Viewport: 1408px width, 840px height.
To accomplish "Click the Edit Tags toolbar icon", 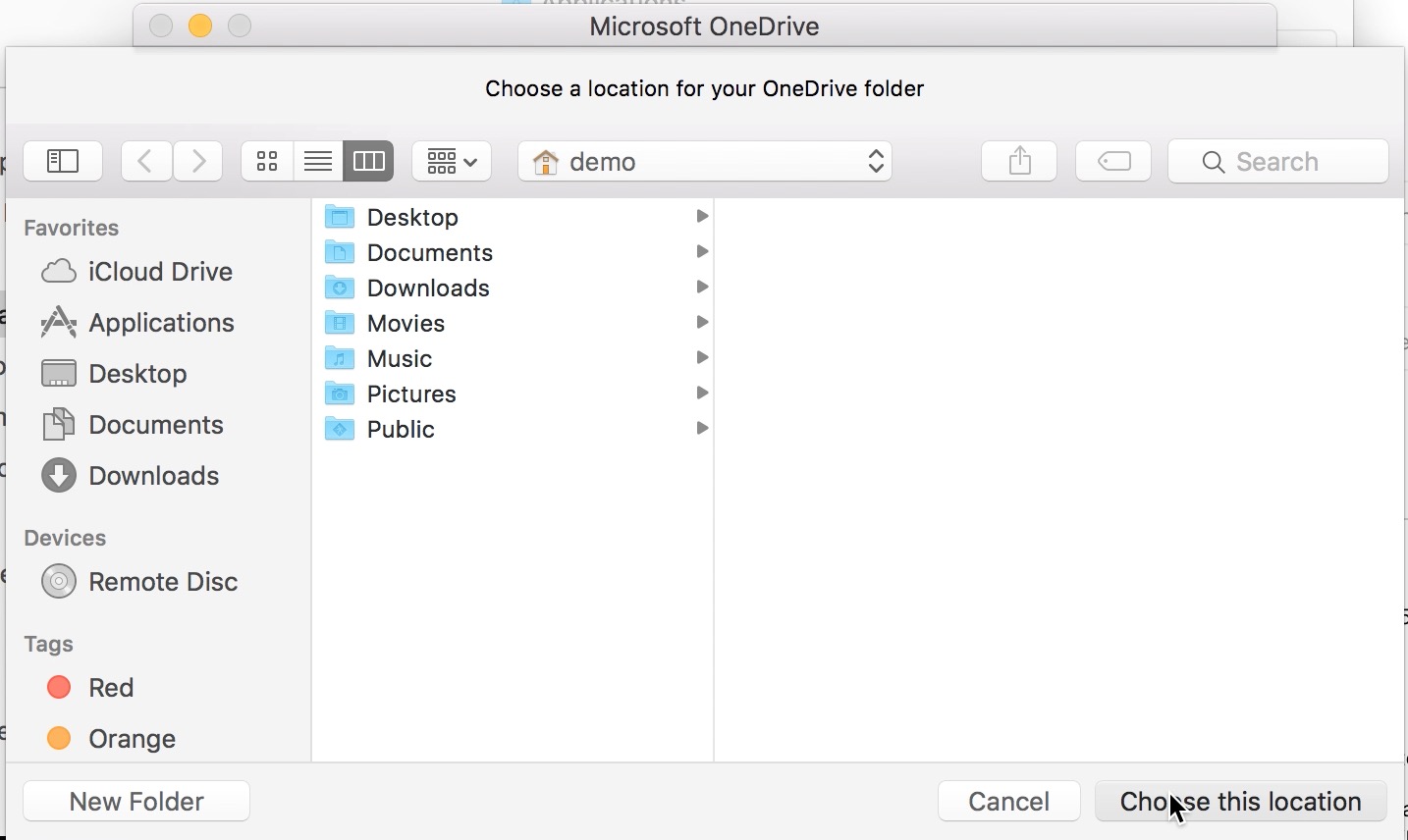I will pos(1113,161).
